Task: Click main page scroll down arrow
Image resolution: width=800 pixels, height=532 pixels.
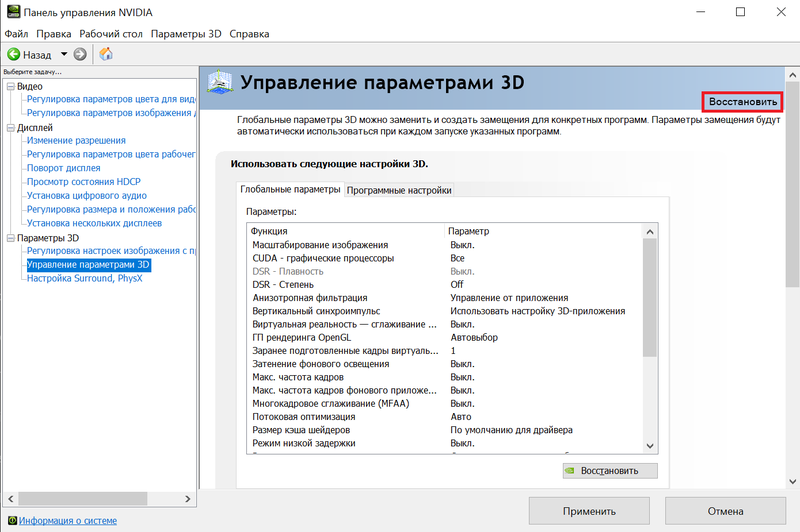Action: [x=792, y=481]
